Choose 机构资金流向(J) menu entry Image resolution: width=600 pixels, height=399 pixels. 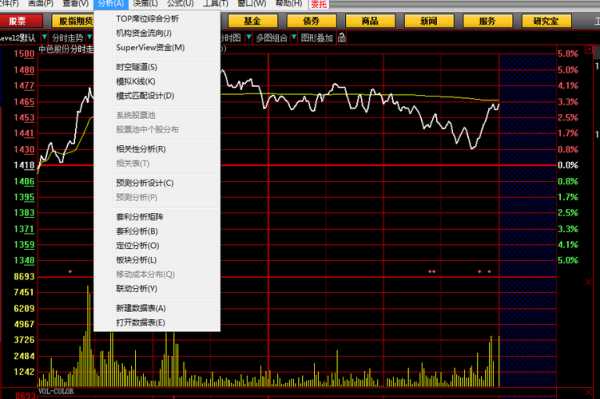click(x=144, y=33)
